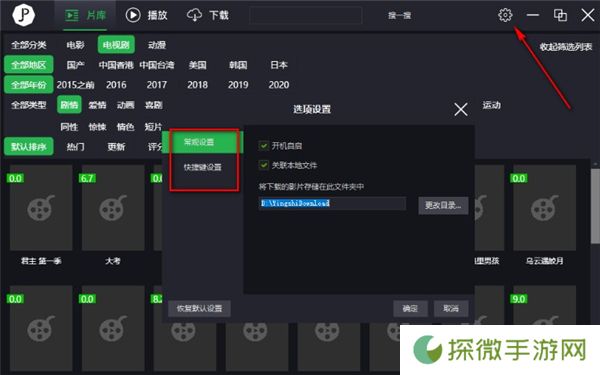Select the 运动 genre filter
This screenshot has height=375, width=600.
491,105
